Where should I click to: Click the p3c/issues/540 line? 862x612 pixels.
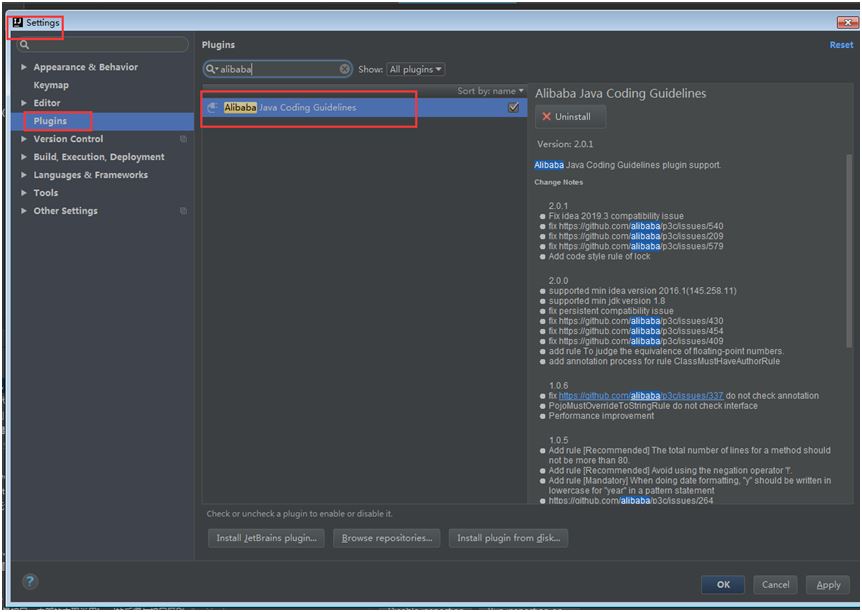click(x=636, y=227)
